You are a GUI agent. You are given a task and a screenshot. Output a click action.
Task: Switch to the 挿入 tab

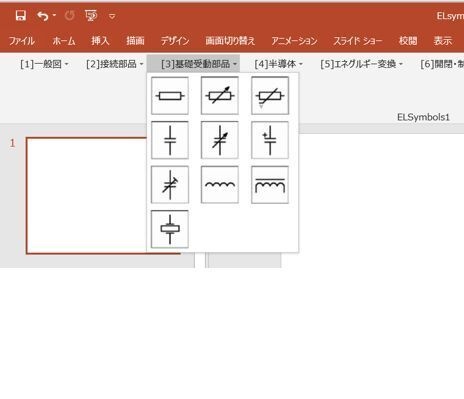click(x=100, y=41)
